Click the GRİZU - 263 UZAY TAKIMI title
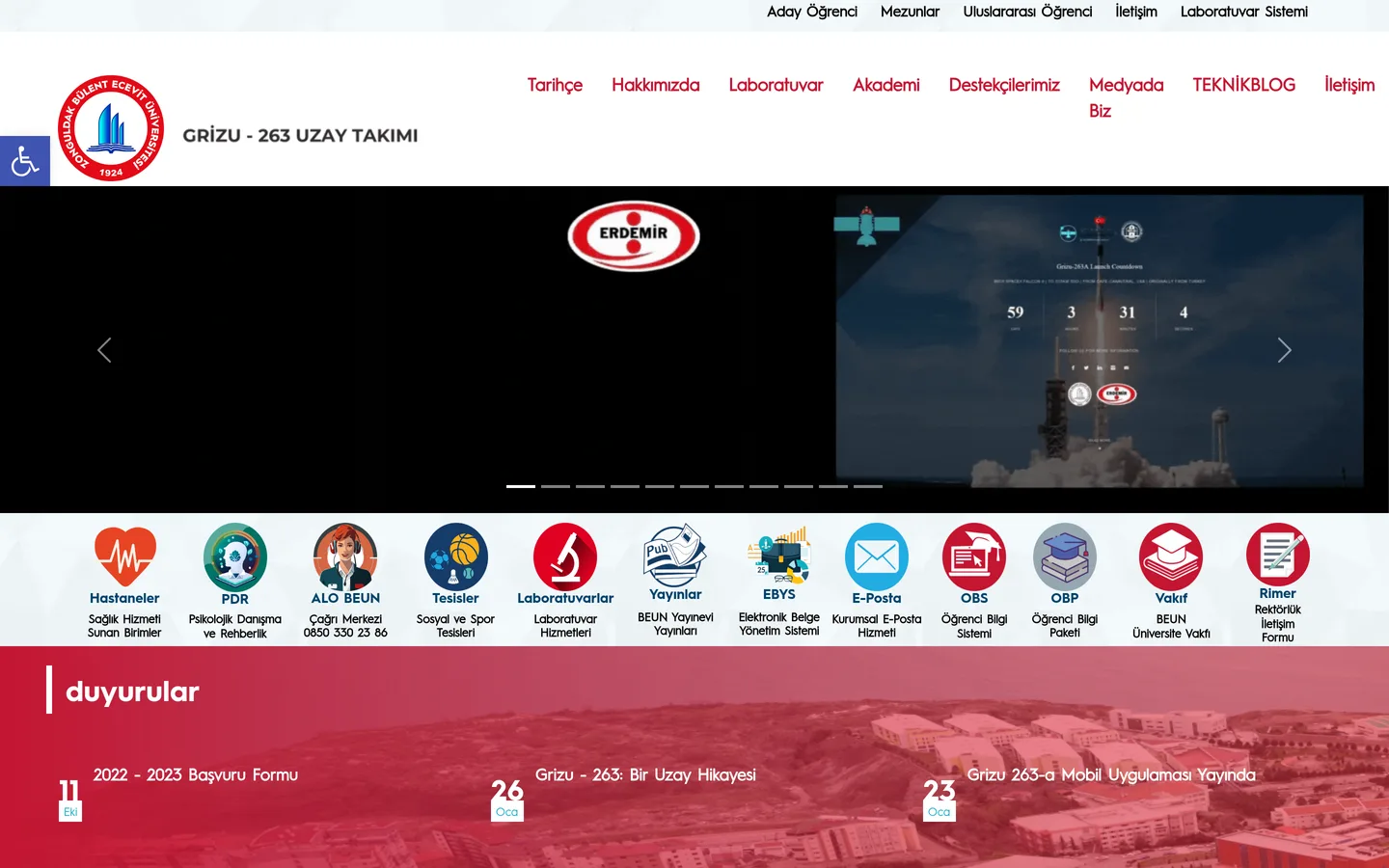 tap(301, 136)
